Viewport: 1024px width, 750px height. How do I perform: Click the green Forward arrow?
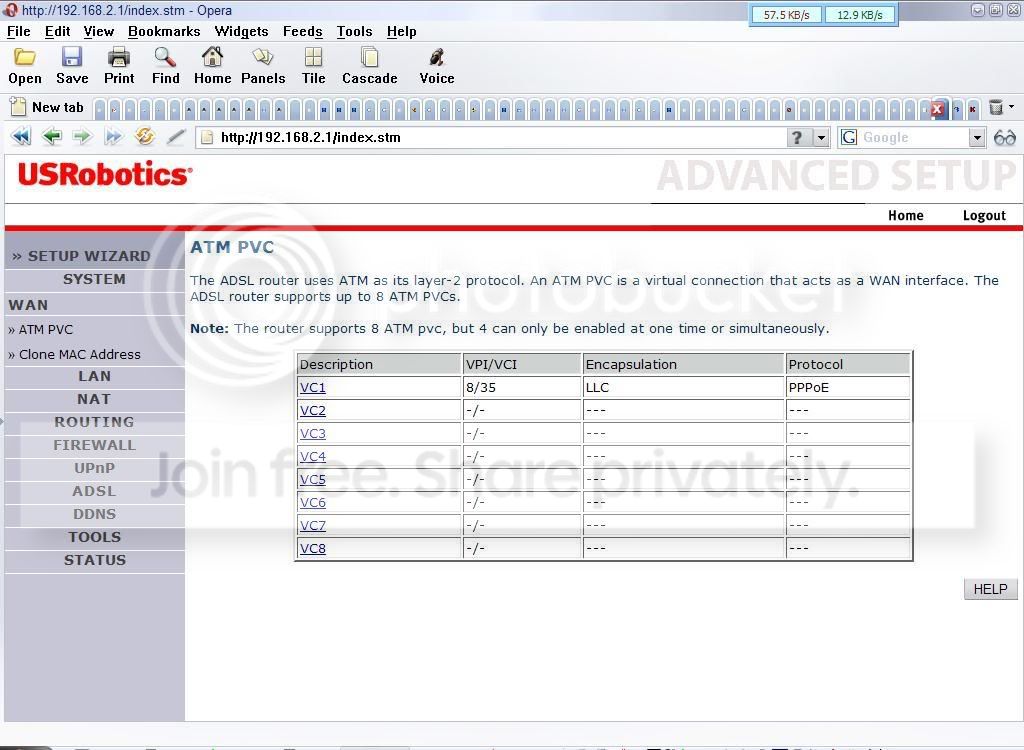(82, 137)
